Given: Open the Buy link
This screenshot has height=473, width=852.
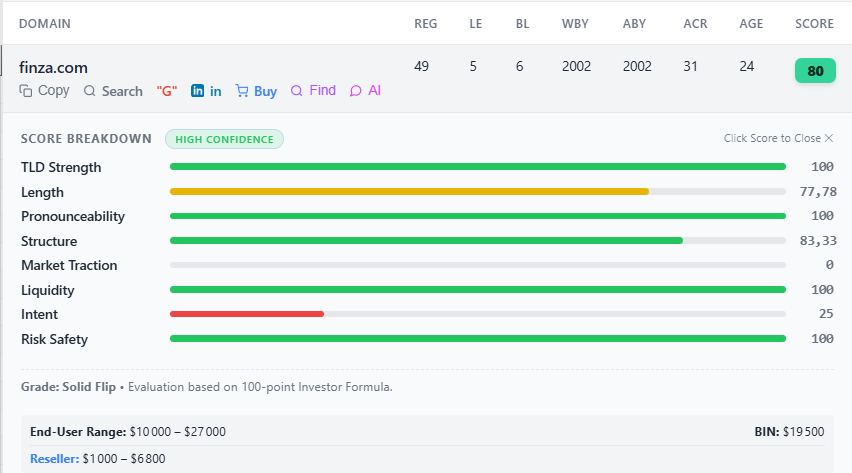Looking at the screenshot, I should (256, 91).
